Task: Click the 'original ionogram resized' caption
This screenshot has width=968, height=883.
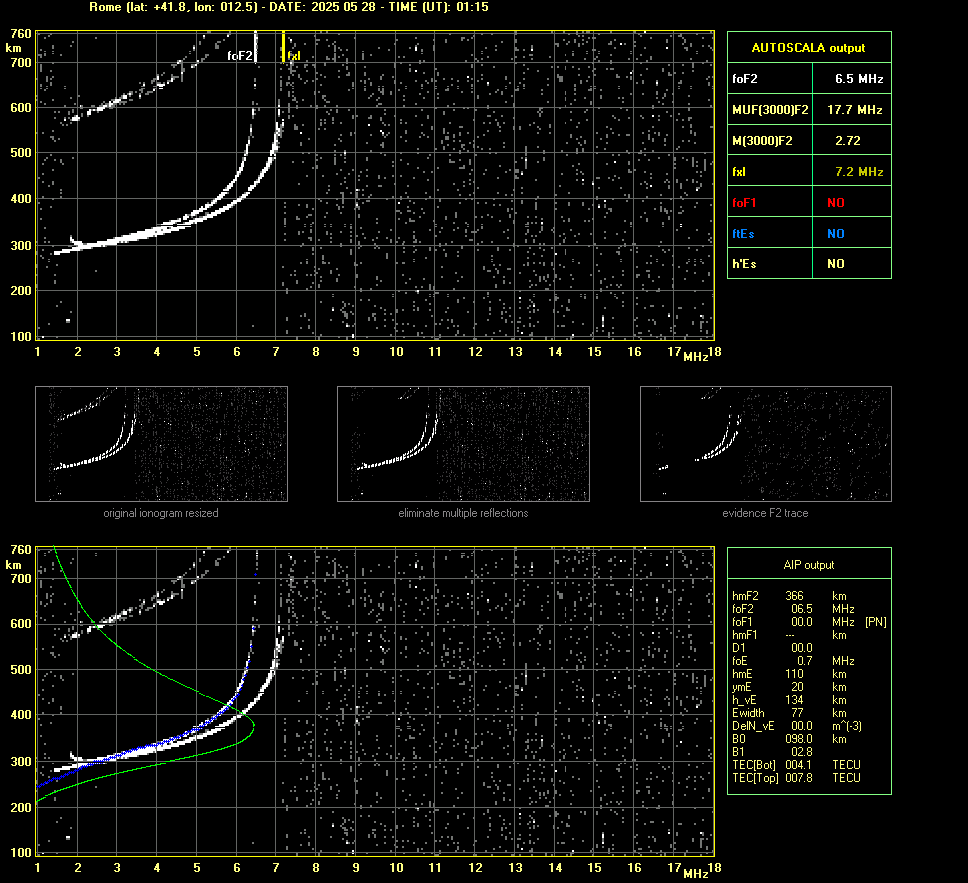Action: point(161,513)
